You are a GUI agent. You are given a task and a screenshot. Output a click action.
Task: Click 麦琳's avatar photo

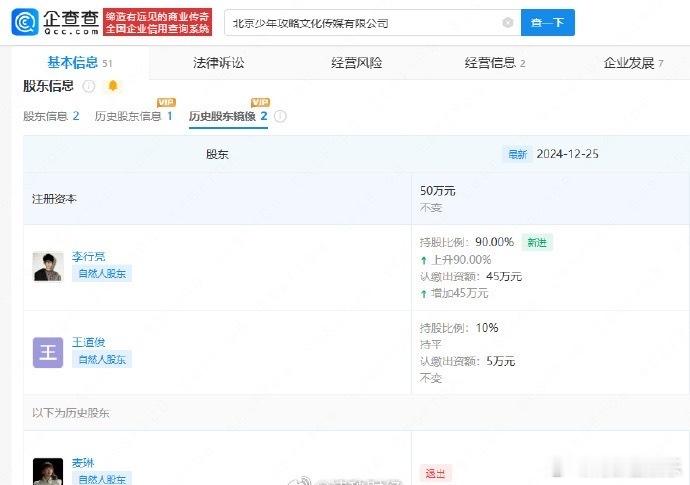(x=48, y=471)
